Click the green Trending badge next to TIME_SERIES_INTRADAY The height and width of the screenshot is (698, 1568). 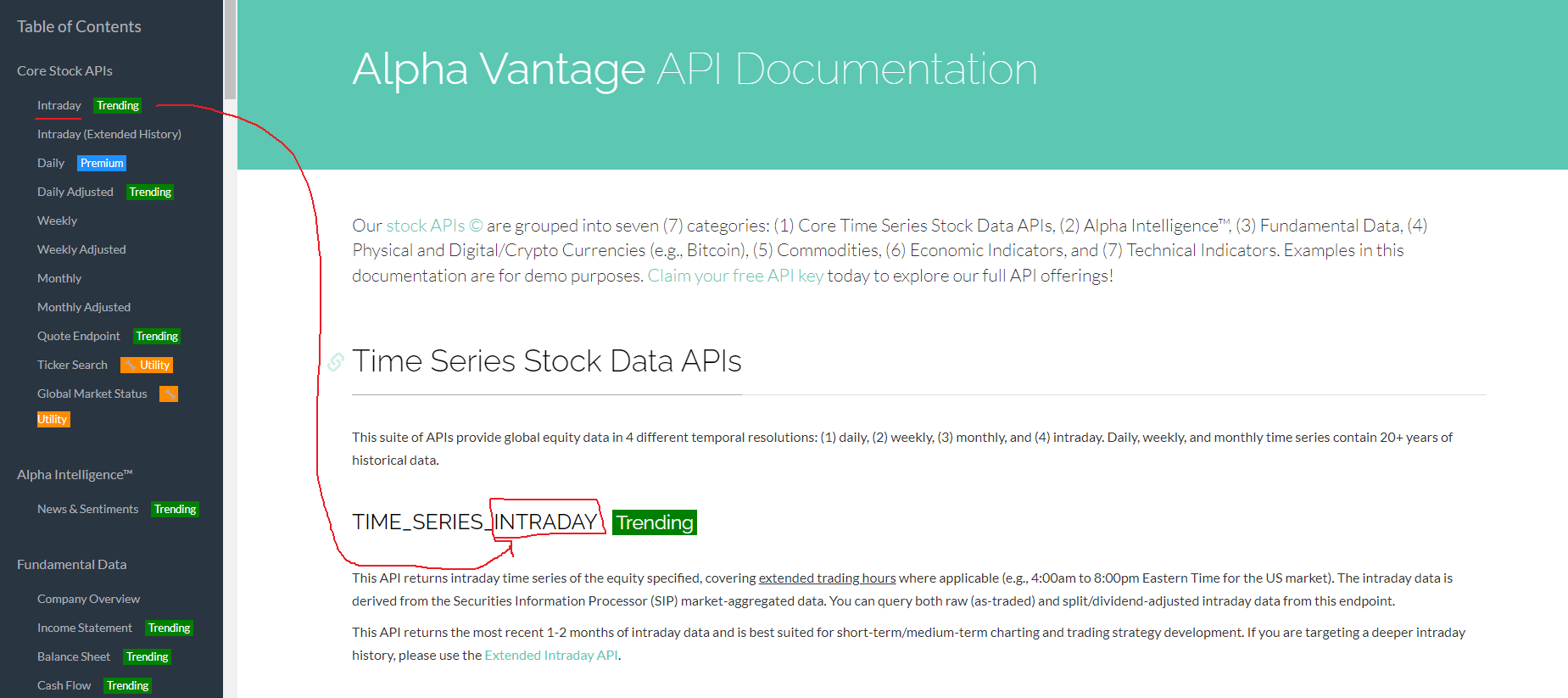[x=654, y=522]
